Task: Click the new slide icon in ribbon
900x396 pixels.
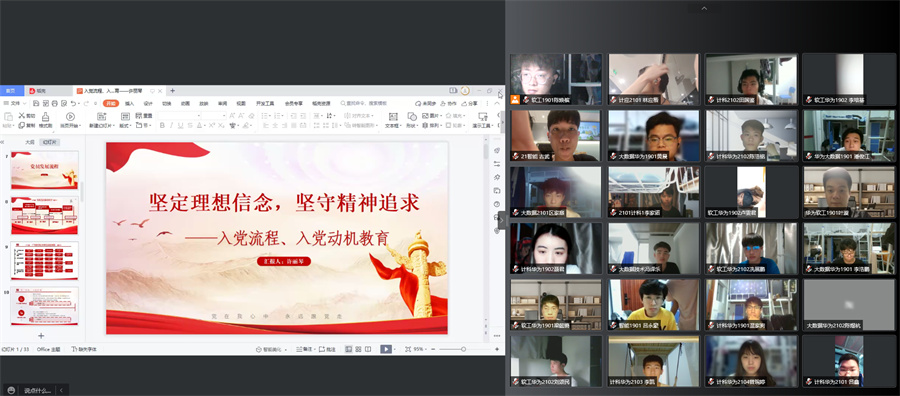Action: [101, 117]
